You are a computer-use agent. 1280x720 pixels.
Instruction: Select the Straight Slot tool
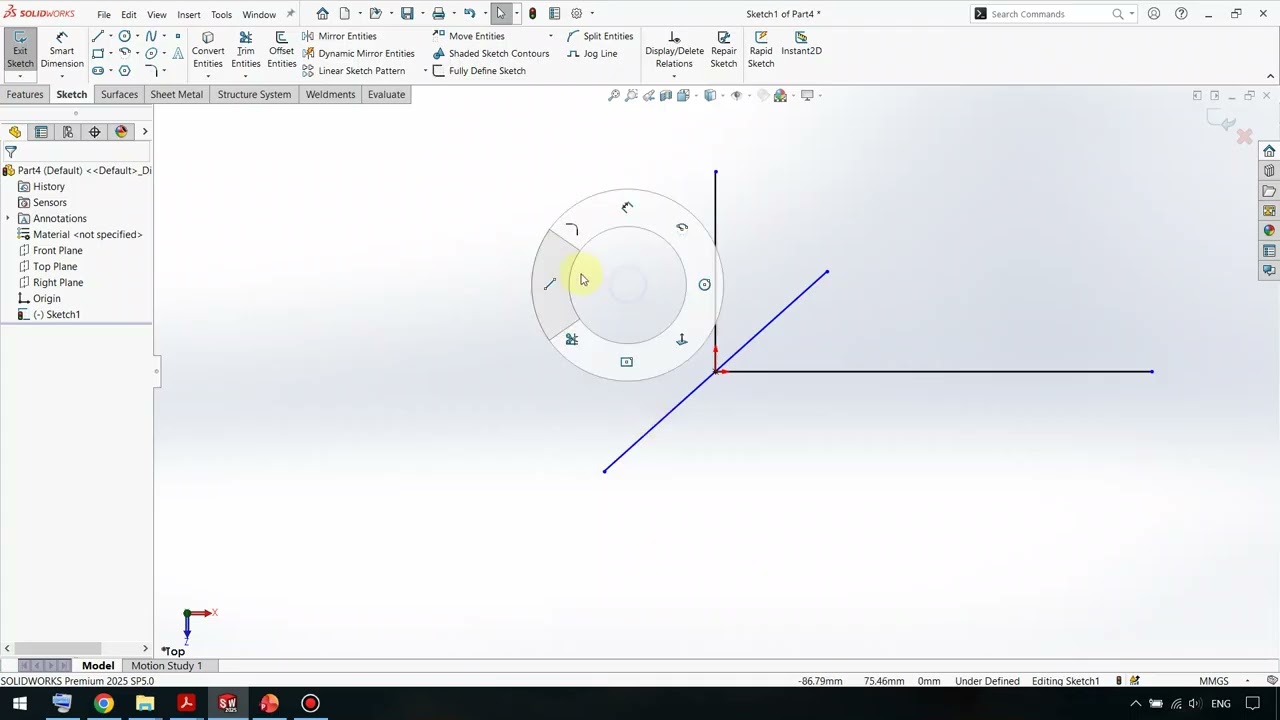pyautogui.click(x=97, y=71)
